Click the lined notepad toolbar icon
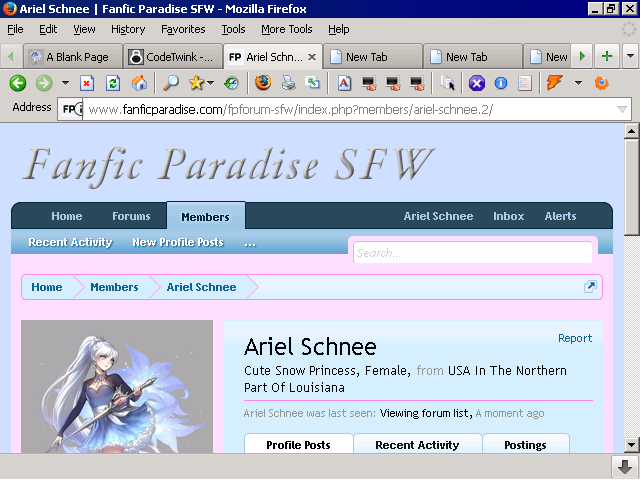 [525, 83]
